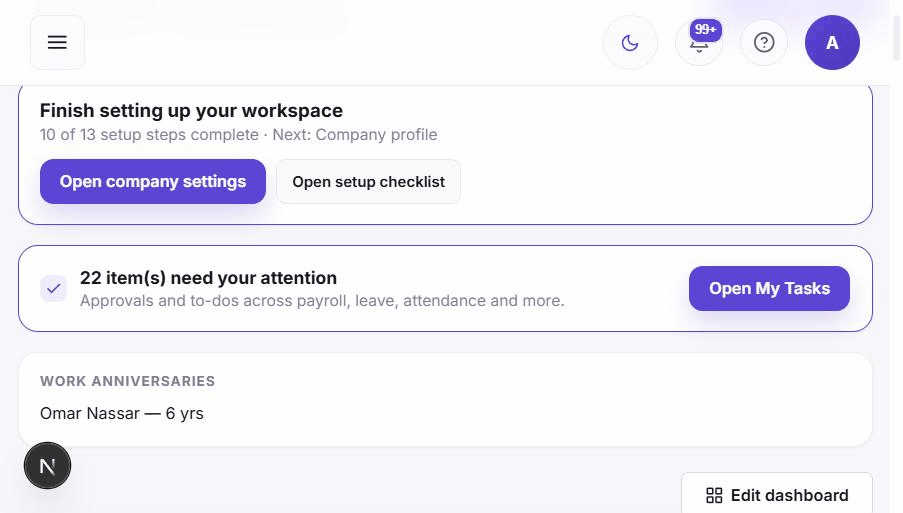The height and width of the screenshot is (513, 903).
Task: Open the setup checklist
Action: [369, 181]
